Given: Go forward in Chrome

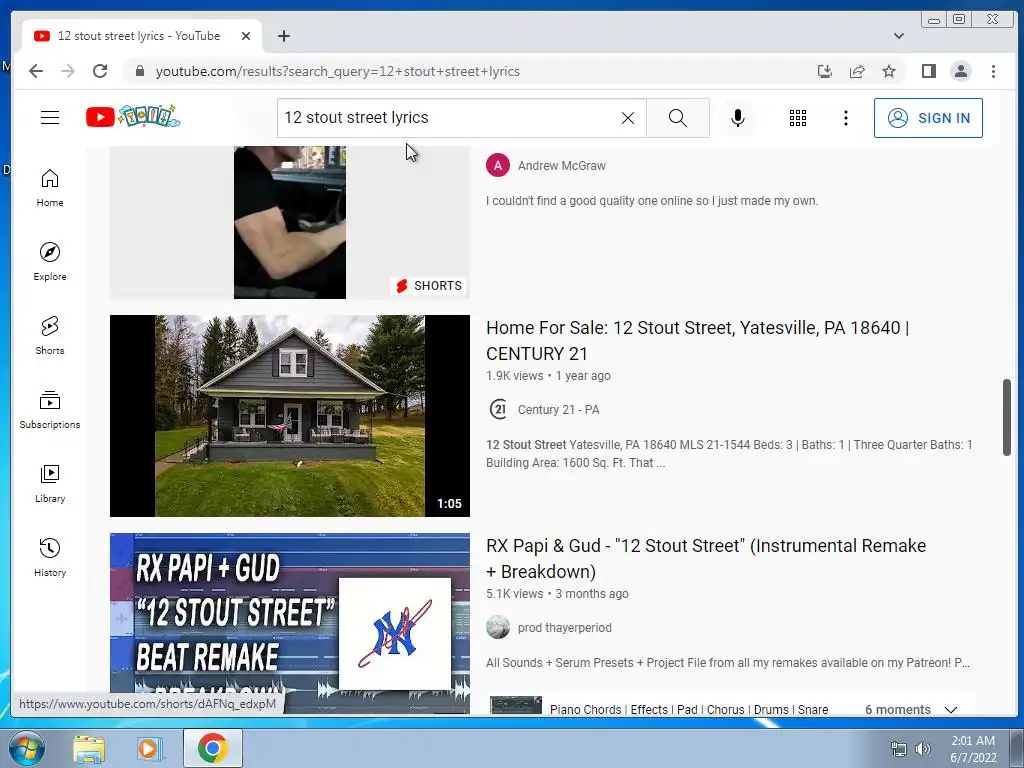Looking at the screenshot, I should click(x=68, y=71).
